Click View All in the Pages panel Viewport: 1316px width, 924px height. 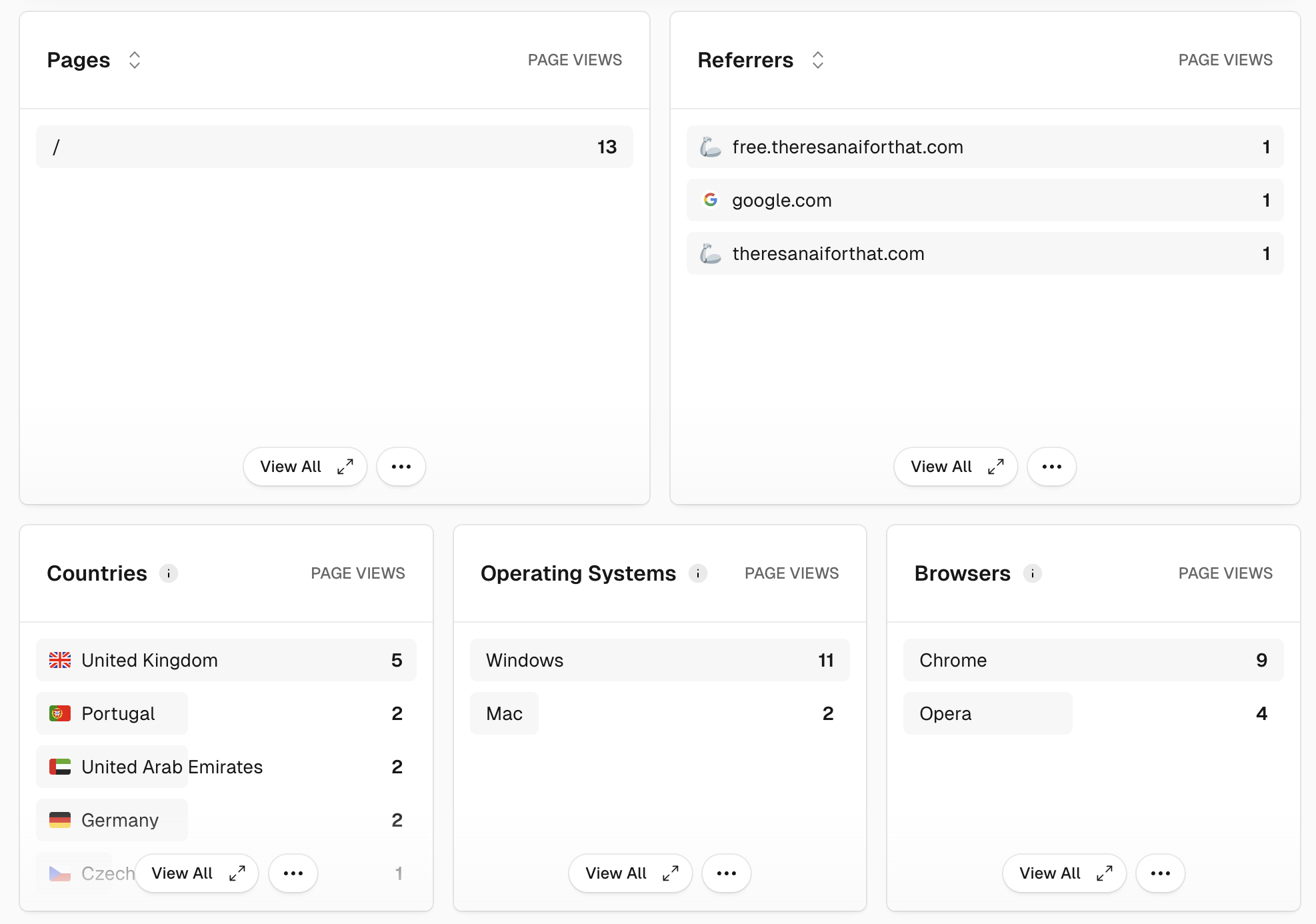click(x=305, y=467)
